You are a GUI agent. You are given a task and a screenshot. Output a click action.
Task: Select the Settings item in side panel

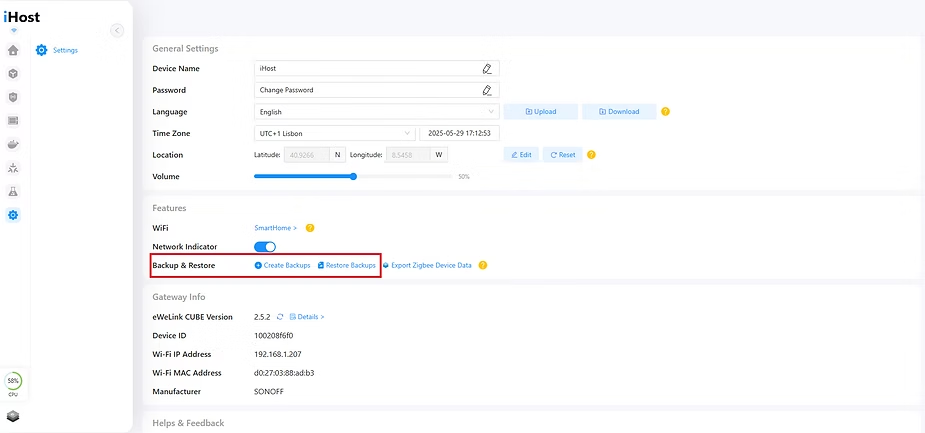[x=65, y=50]
